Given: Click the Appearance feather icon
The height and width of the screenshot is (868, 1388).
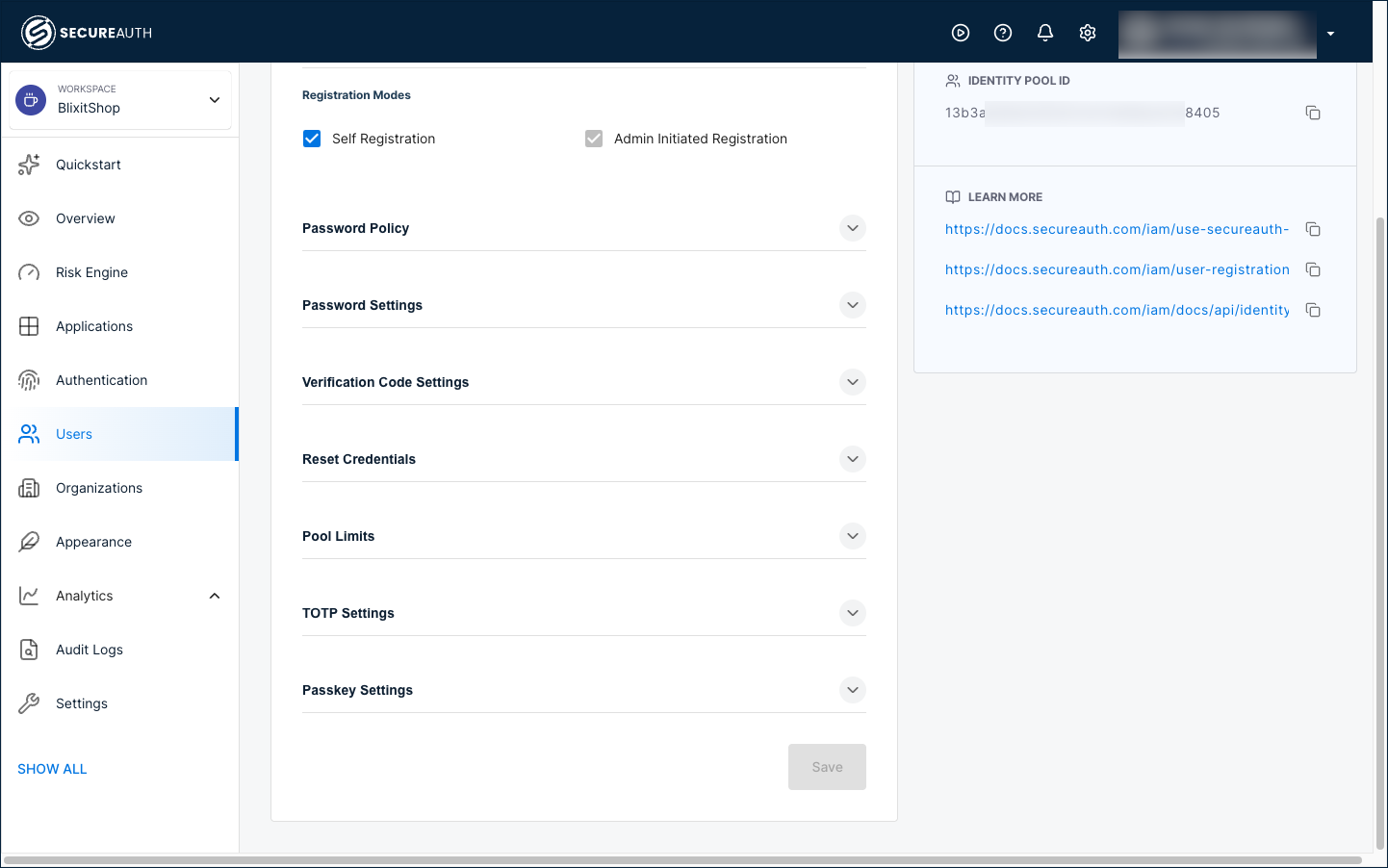Looking at the screenshot, I should [29, 542].
